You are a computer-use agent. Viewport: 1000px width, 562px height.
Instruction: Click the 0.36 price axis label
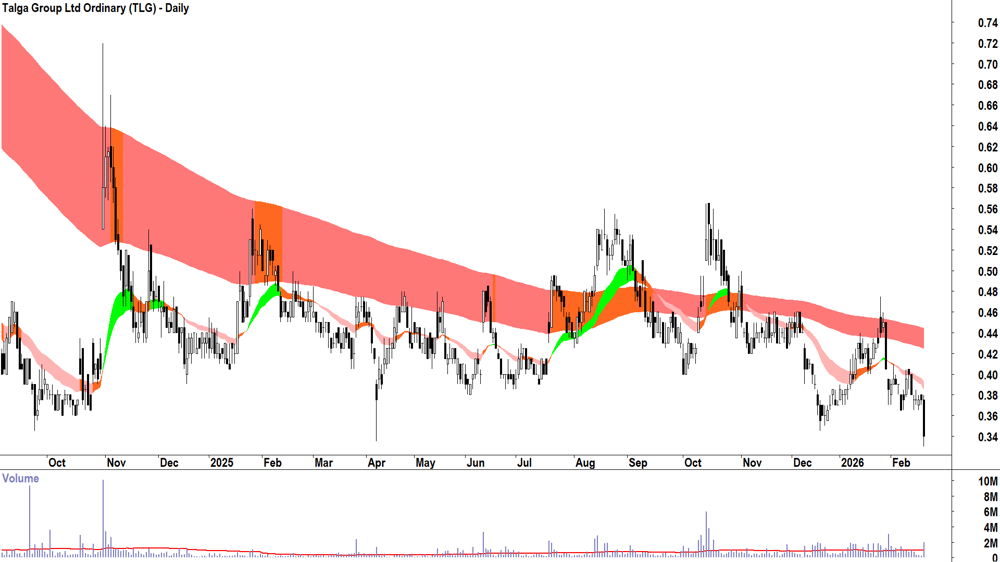[988, 417]
